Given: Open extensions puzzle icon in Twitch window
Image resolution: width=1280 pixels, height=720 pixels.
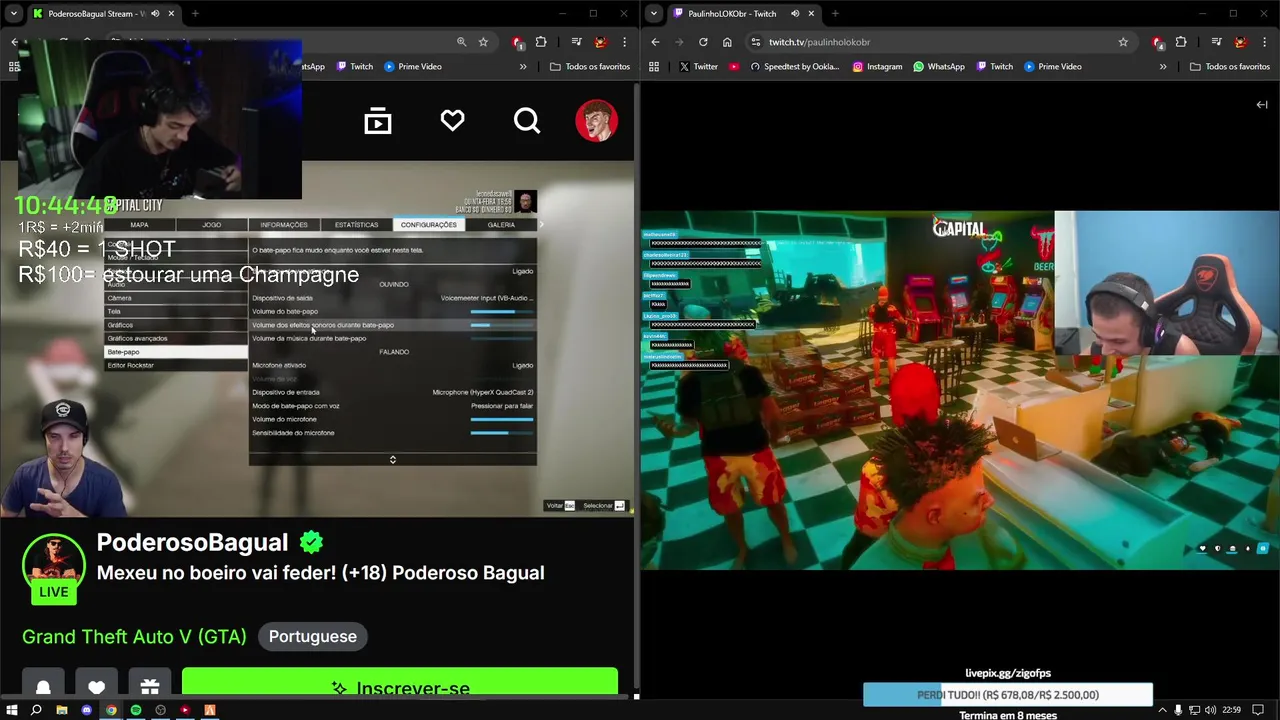Looking at the screenshot, I should (x=1181, y=42).
